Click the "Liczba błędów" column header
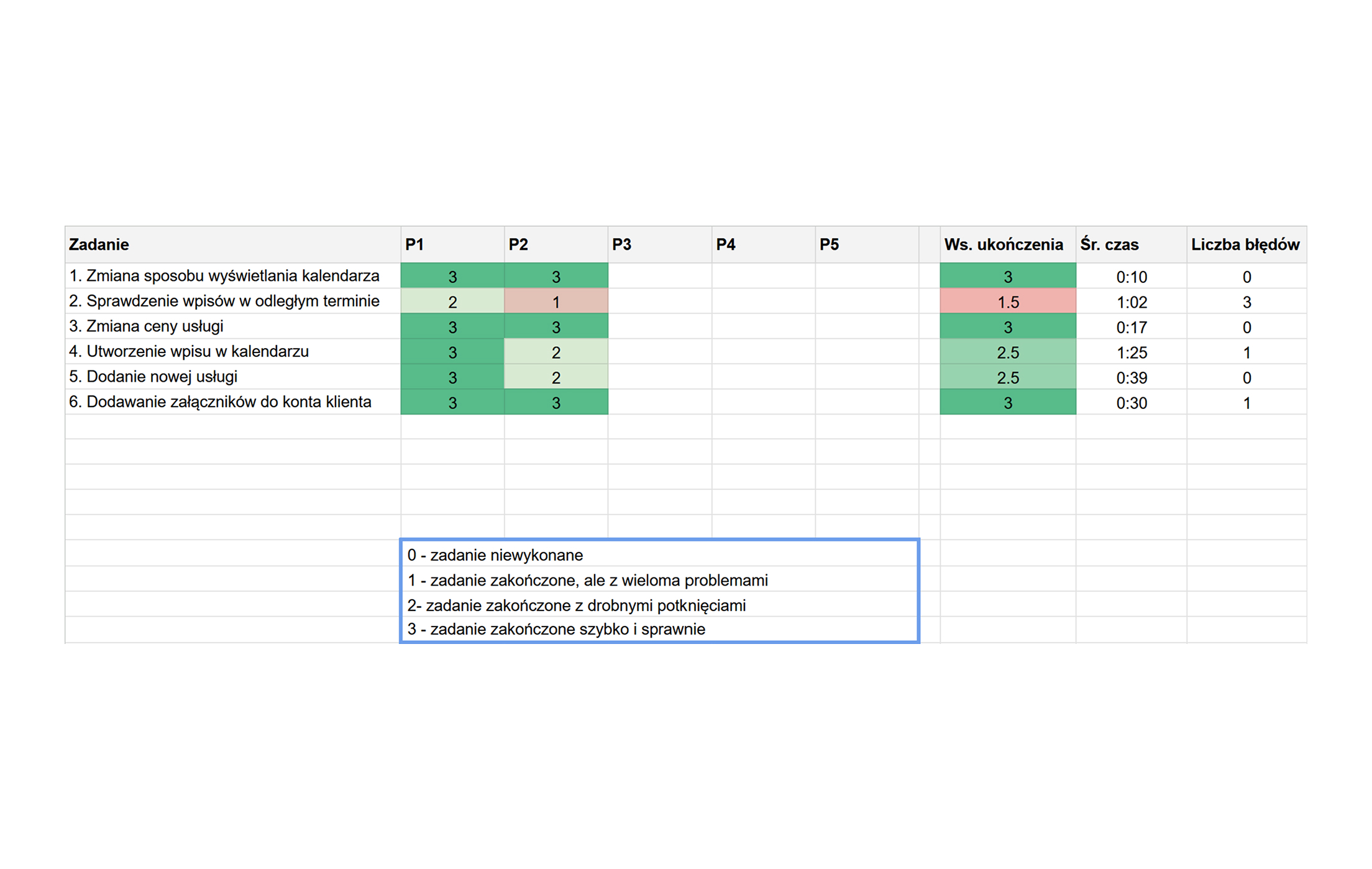Screen dimensions: 1372x869 (x=1245, y=244)
